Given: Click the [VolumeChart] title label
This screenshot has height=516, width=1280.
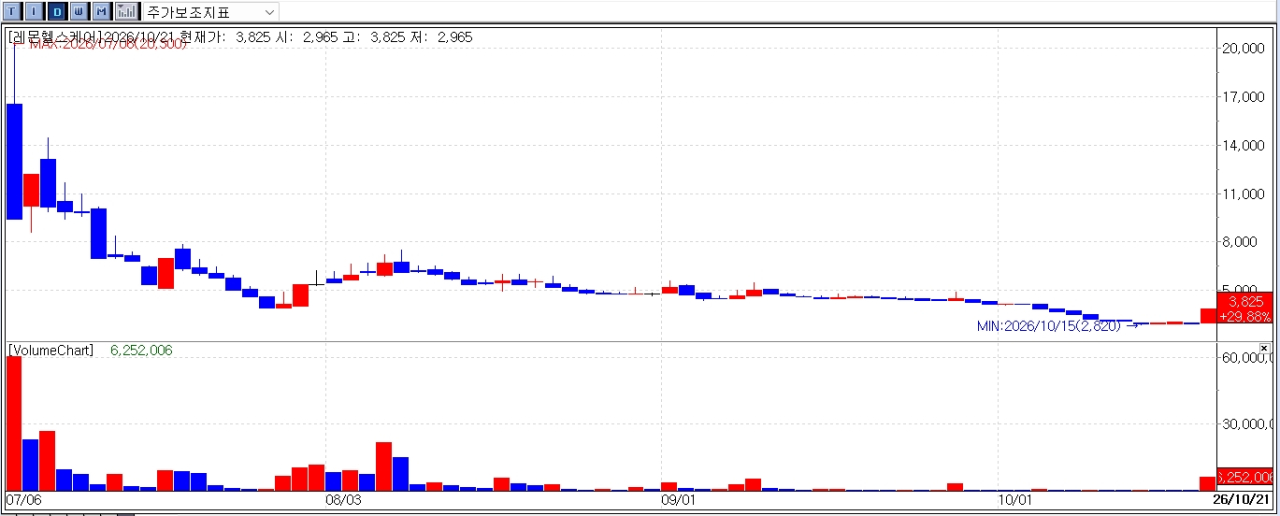Looking at the screenshot, I should (51, 350).
